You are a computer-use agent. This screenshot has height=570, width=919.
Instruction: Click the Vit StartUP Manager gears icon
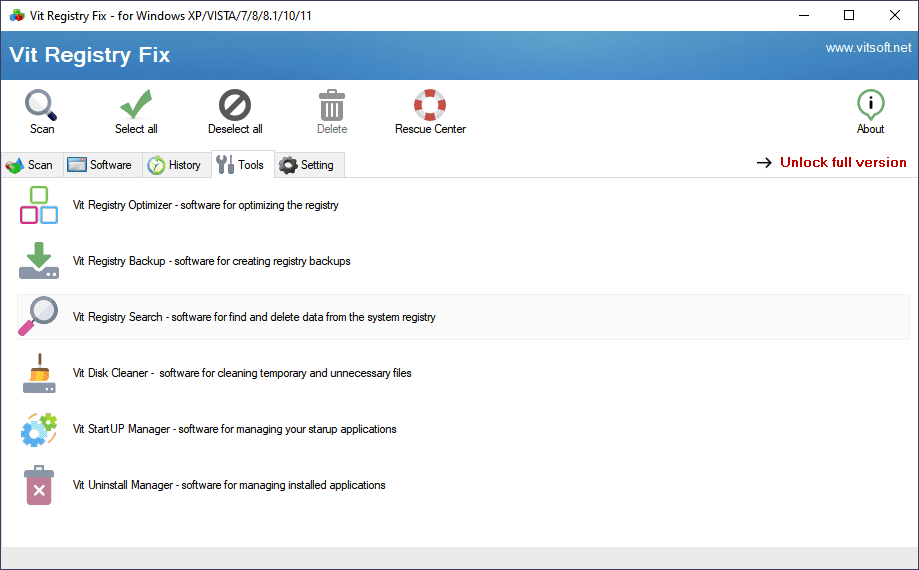coord(39,429)
